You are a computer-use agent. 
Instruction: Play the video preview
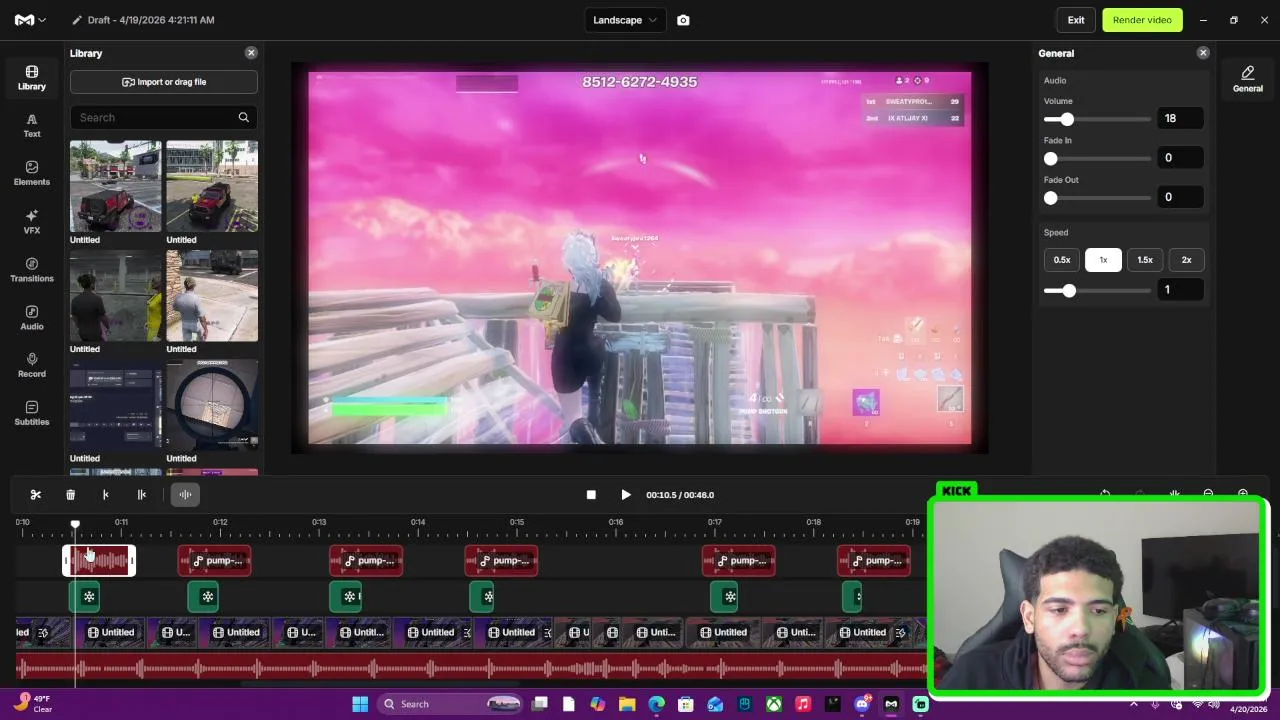626,495
